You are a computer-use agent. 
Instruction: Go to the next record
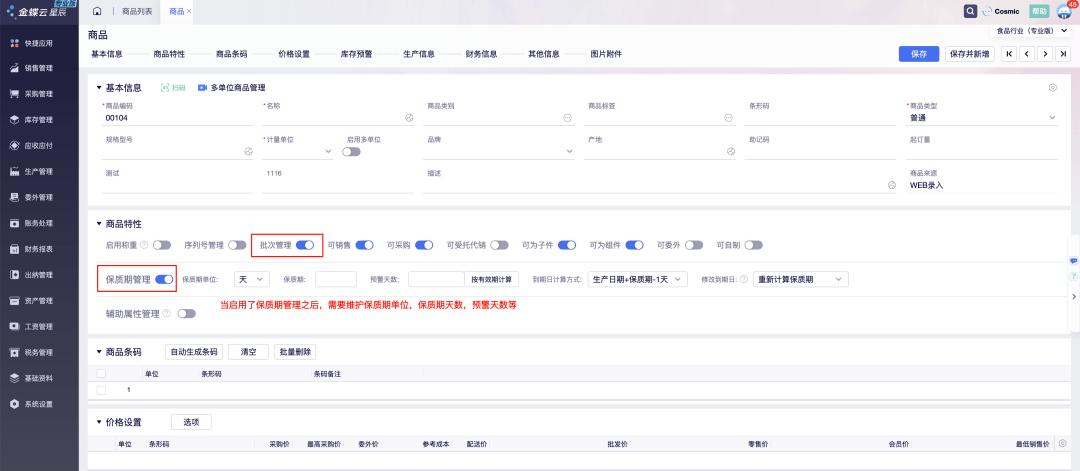pyautogui.click(x=1046, y=54)
